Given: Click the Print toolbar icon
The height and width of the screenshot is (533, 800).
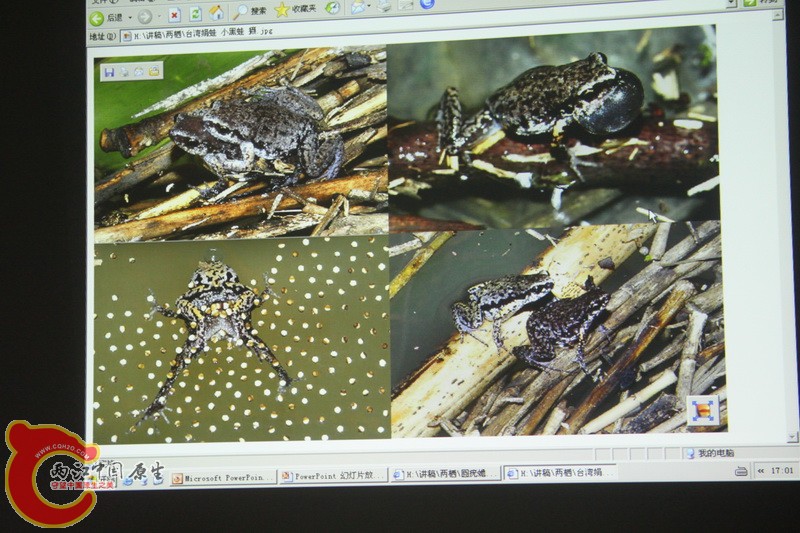Looking at the screenshot, I should (x=384, y=5).
